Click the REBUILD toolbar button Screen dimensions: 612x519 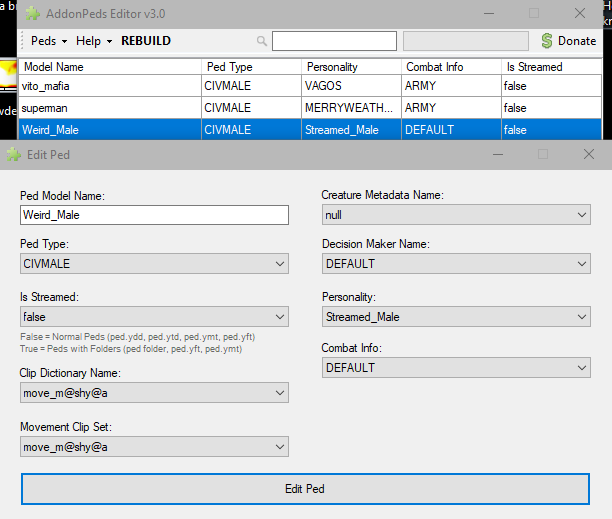(146, 41)
